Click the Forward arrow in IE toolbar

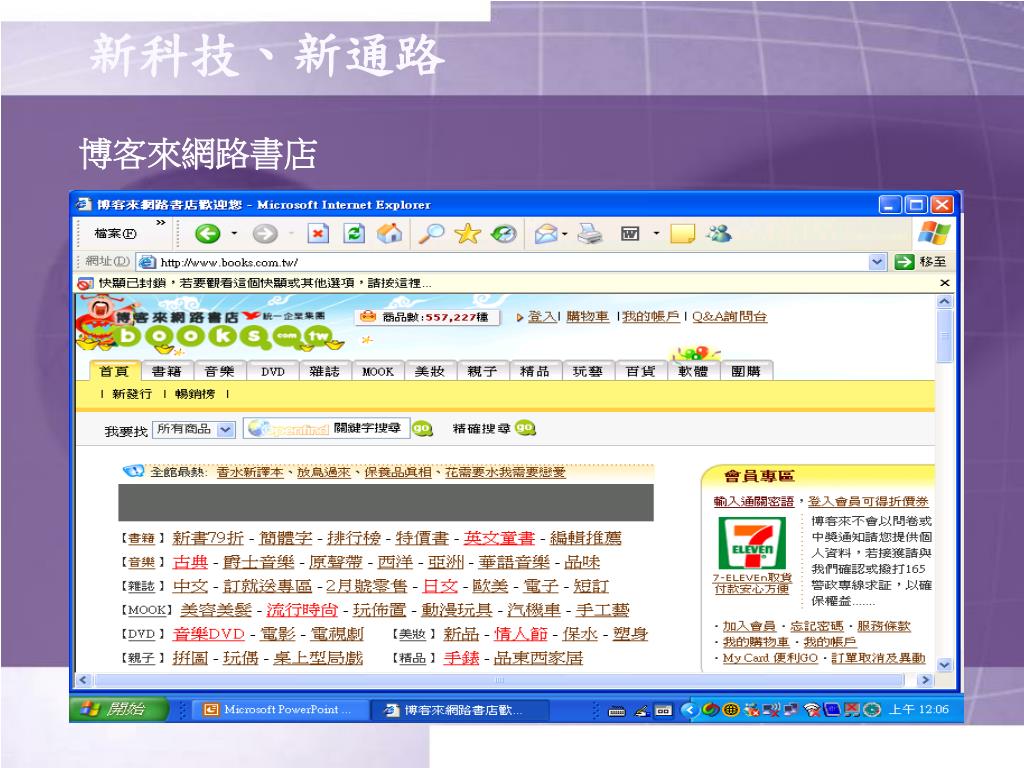(264, 234)
